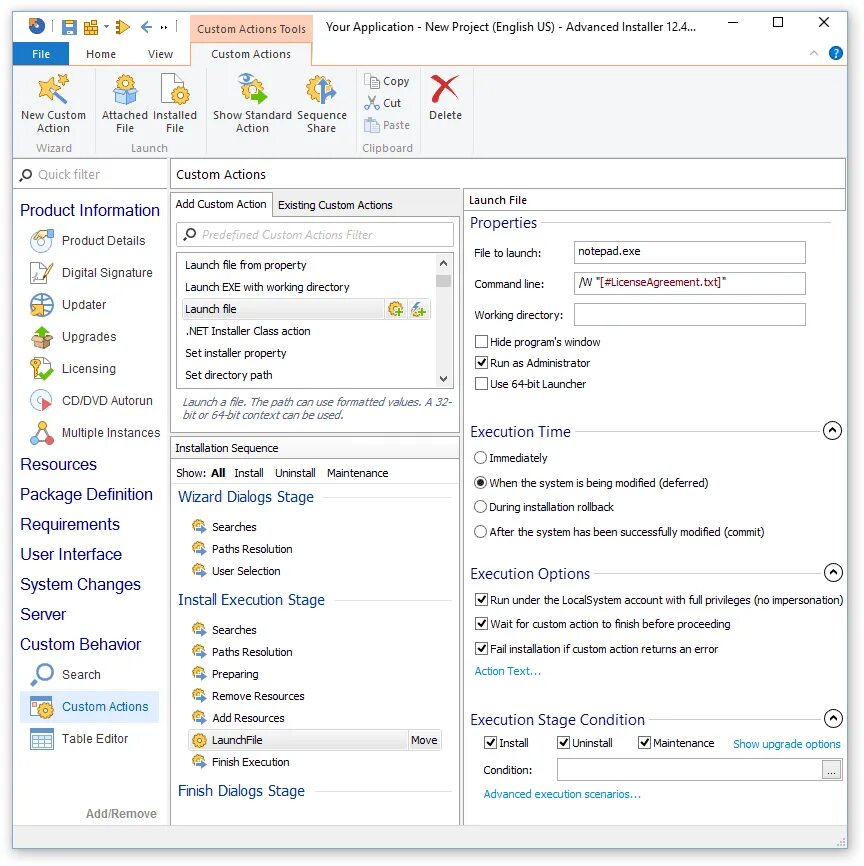The height and width of the screenshot is (866, 864).
Task: Collapse the Execution Stage Condition section
Action: 833,719
